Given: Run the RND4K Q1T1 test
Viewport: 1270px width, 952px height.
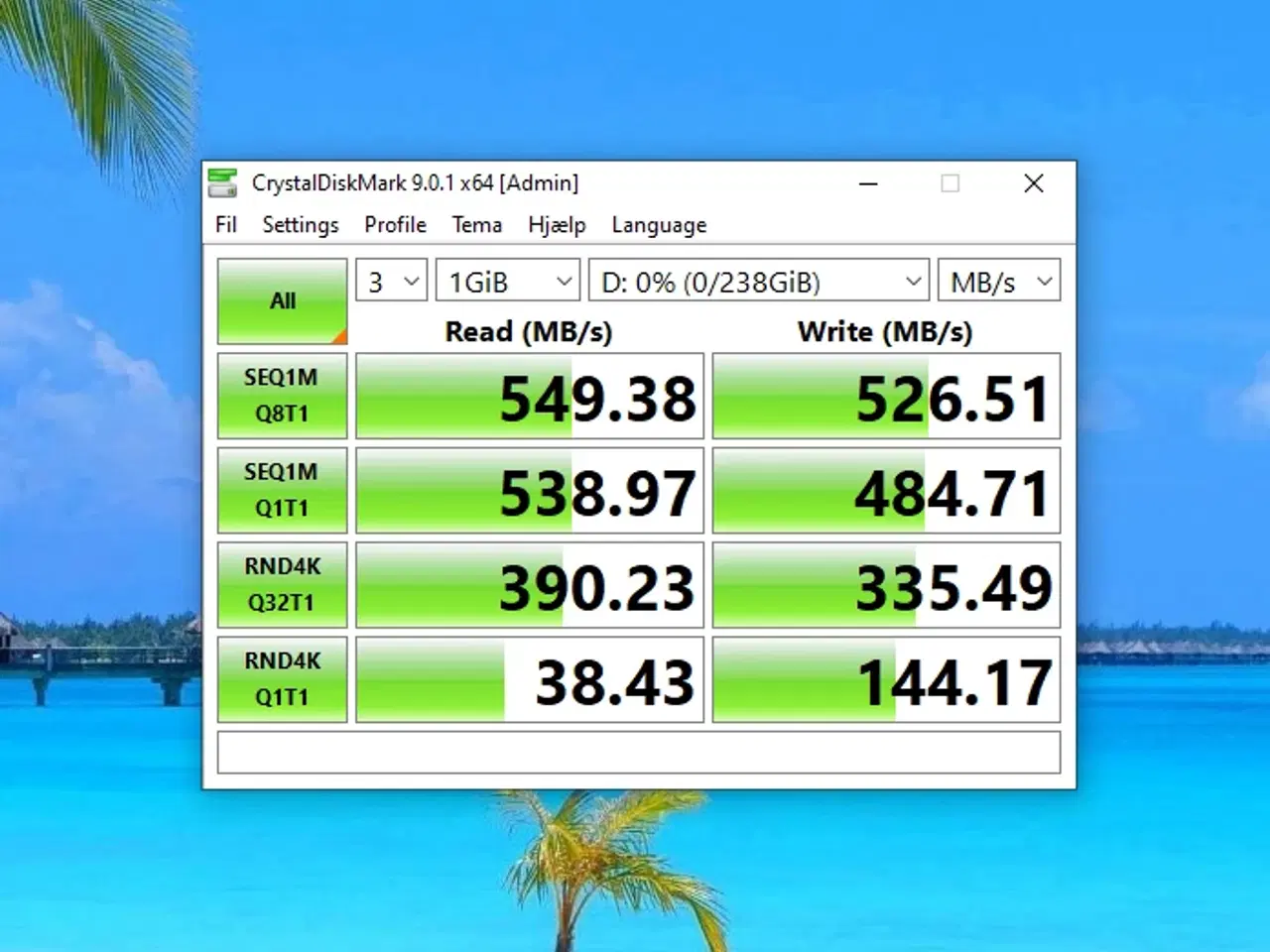Looking at the screenshot, I should (x=283, y=679).
